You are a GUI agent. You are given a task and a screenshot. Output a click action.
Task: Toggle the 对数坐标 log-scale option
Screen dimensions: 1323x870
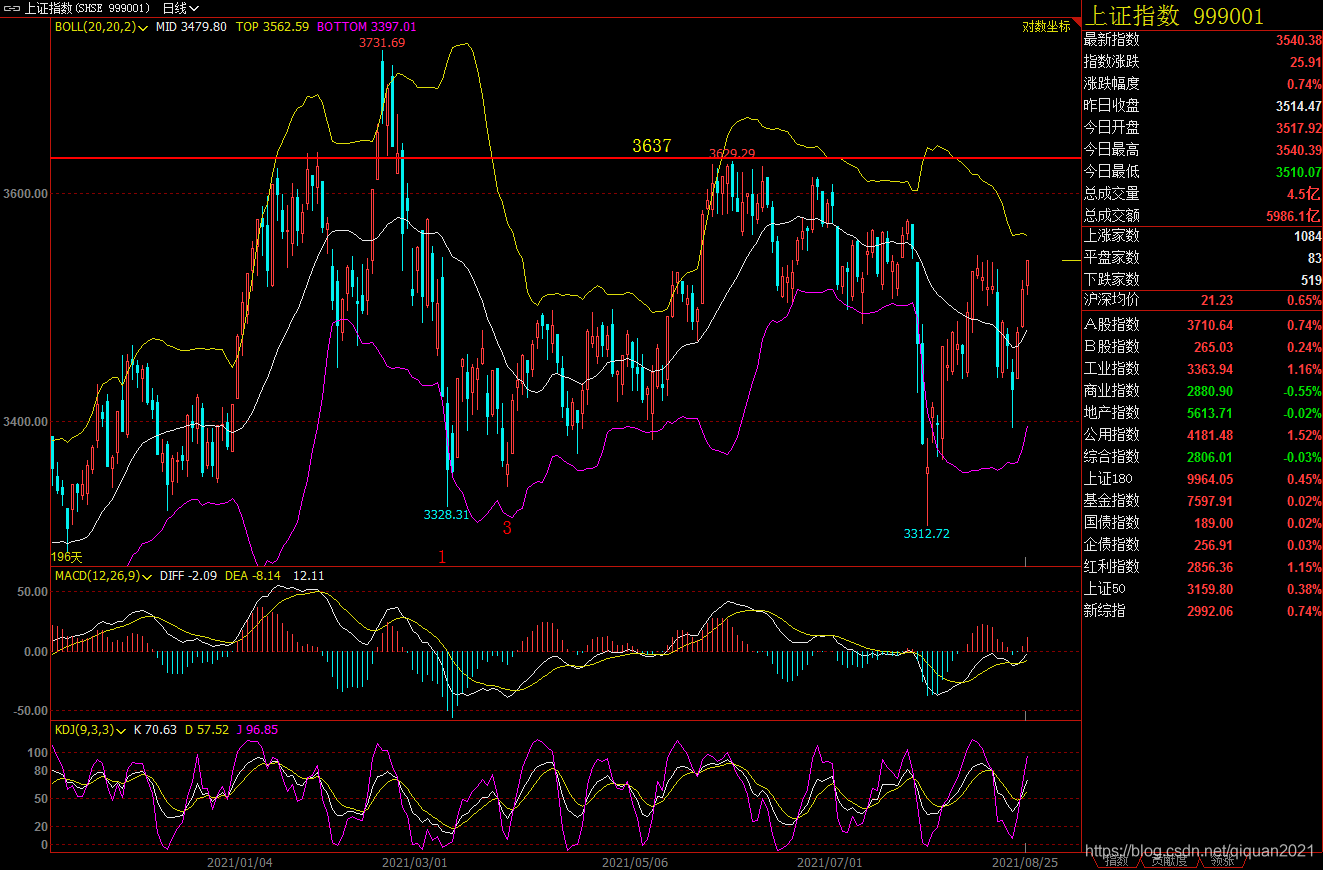(1046, 27)
